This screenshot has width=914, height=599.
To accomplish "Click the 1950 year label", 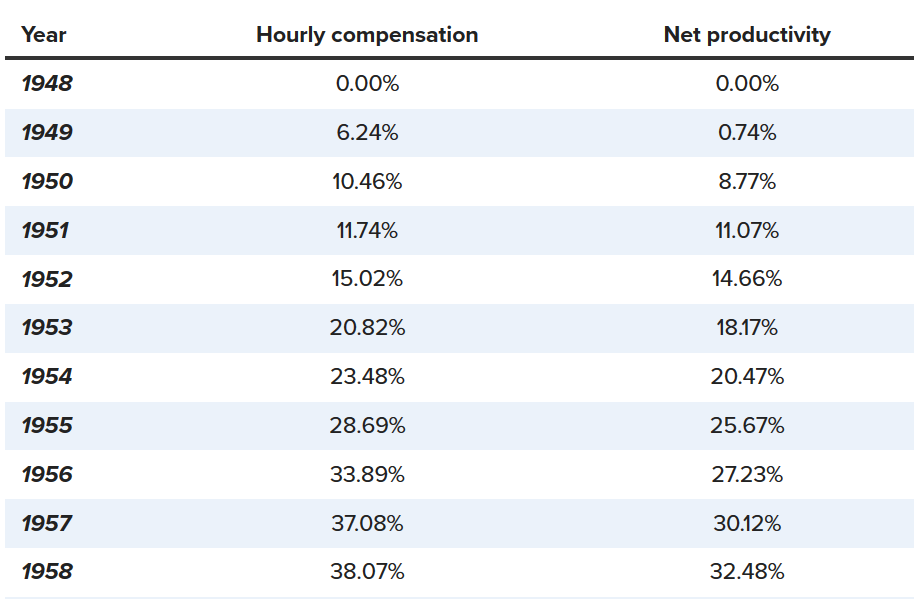I will [47, 182].
